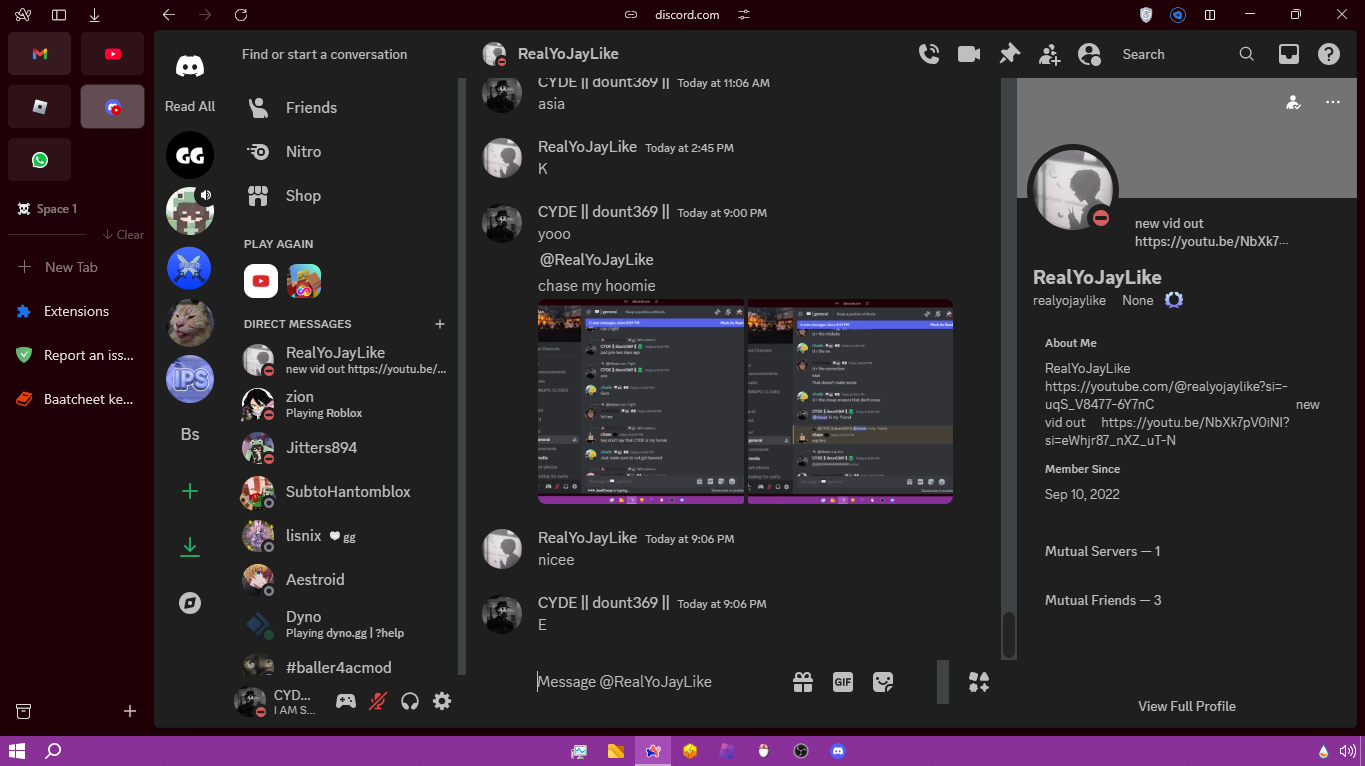This screenshot has height=766, width=1365.
Task: Open DM with lisnix
Action: (347, 536)
